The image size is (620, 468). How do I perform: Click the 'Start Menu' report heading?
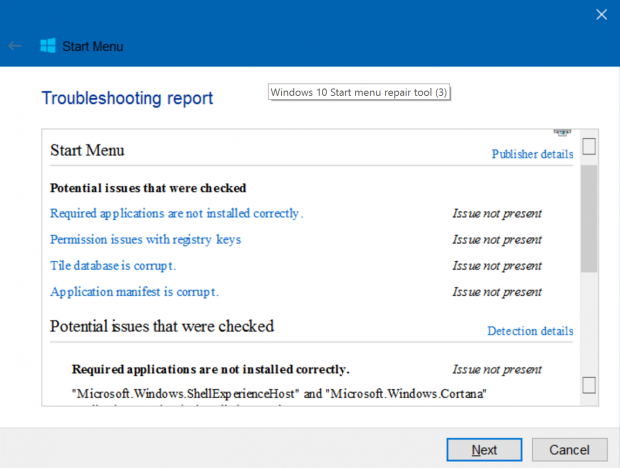(x=87, y=150)
